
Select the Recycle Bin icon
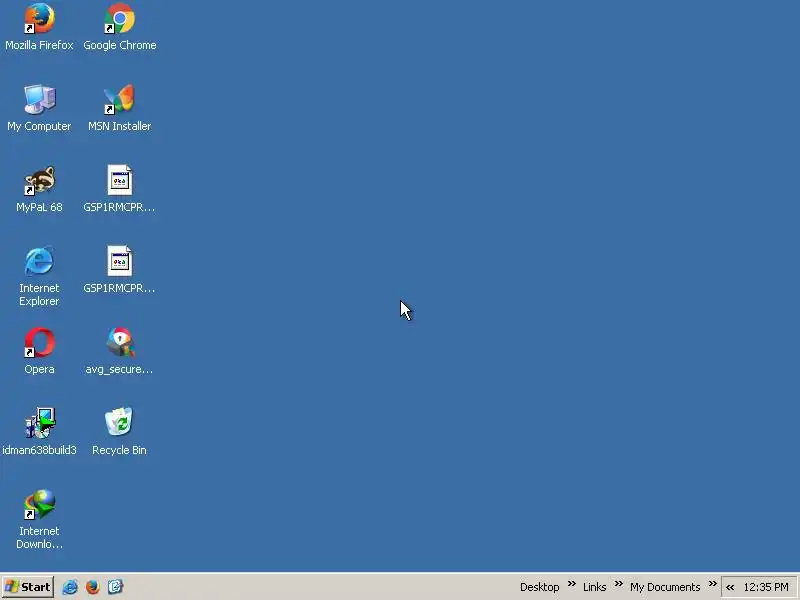pyautogui.click(x=119, y=432)
